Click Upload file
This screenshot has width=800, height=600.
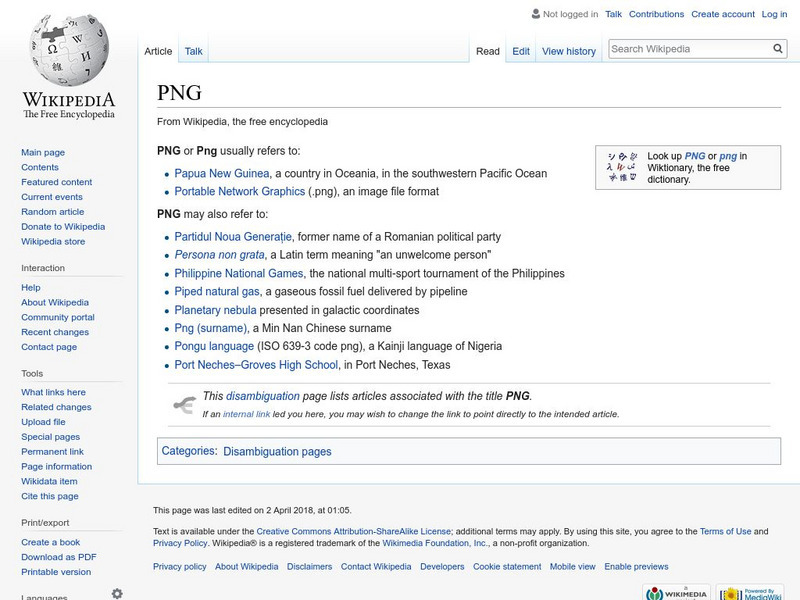43,421
